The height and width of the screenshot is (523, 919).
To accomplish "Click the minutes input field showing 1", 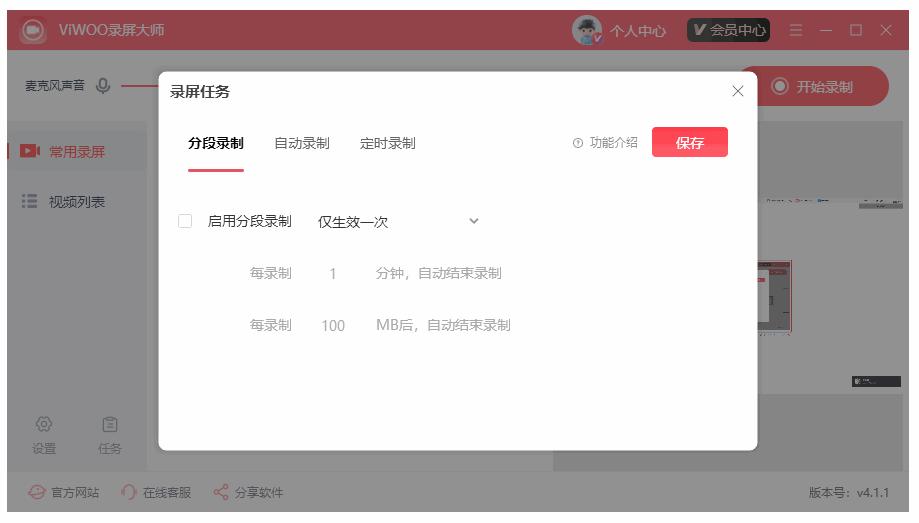I will coord(332,274).
